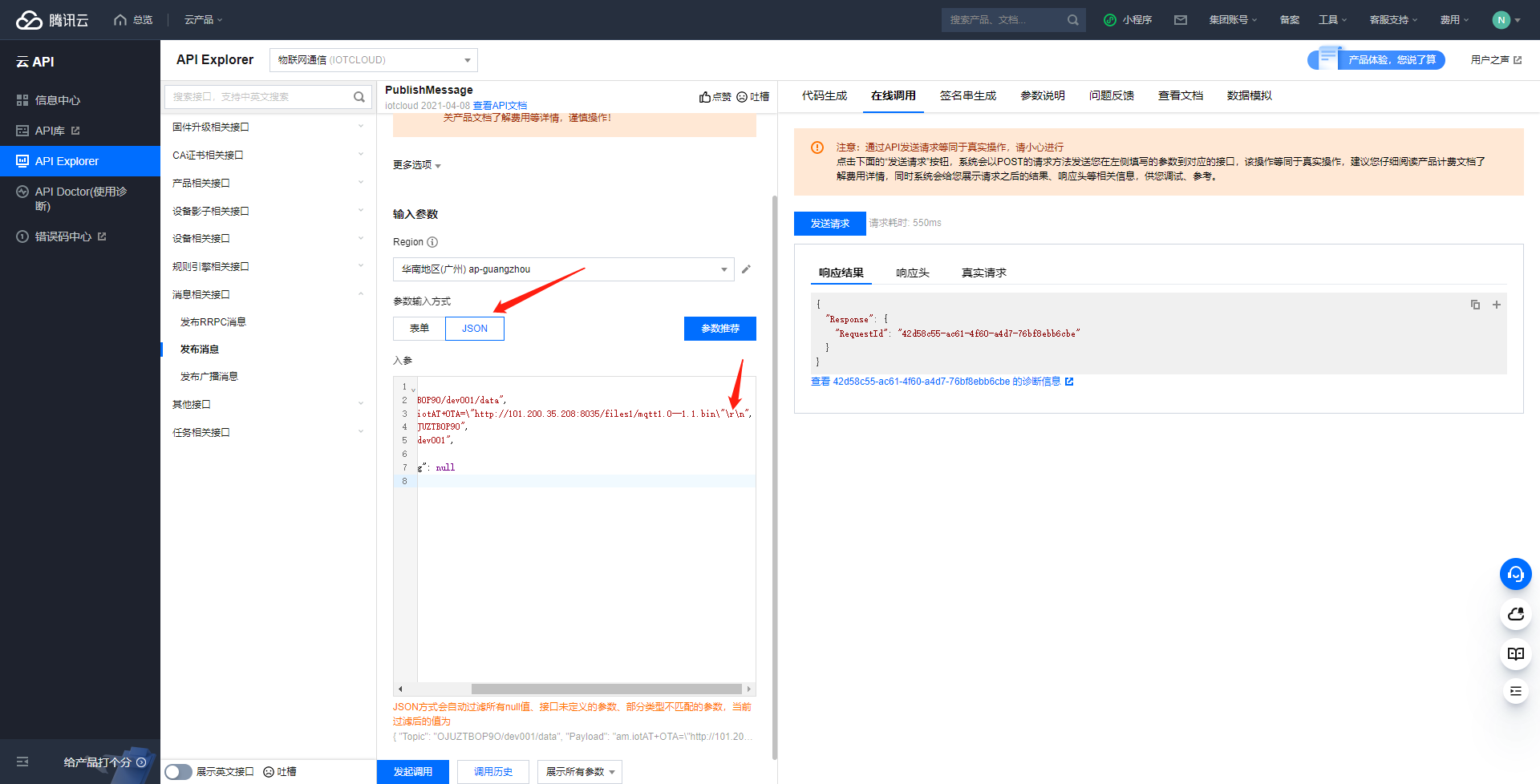The width and height of the screenshot is (1540, 784).
Task: Open 信息中心 in the sidebar
Action: pyautogui.click(x=58, y=100)
